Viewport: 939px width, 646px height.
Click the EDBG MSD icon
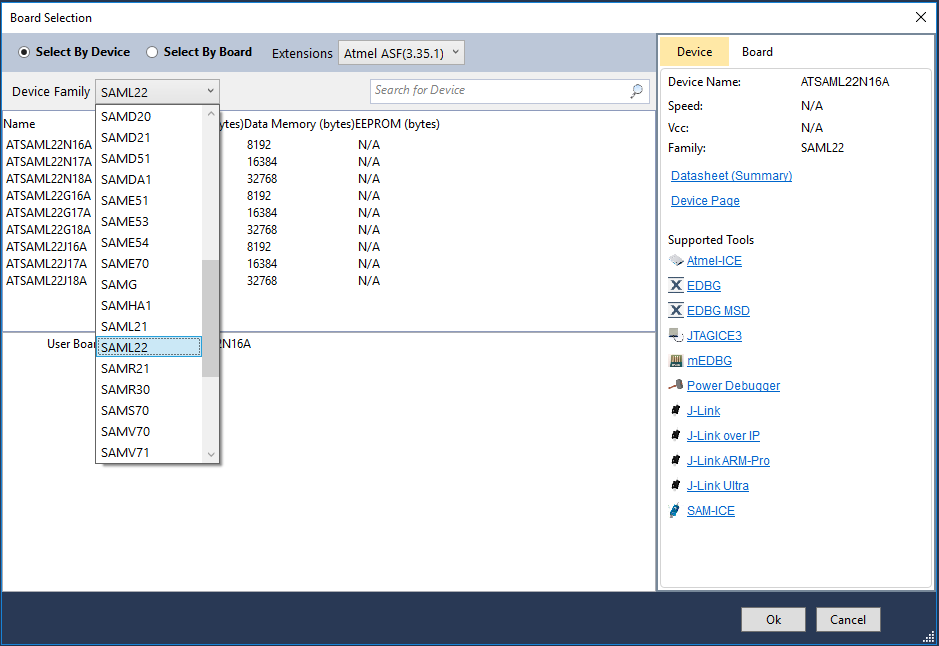click(676, 311)
